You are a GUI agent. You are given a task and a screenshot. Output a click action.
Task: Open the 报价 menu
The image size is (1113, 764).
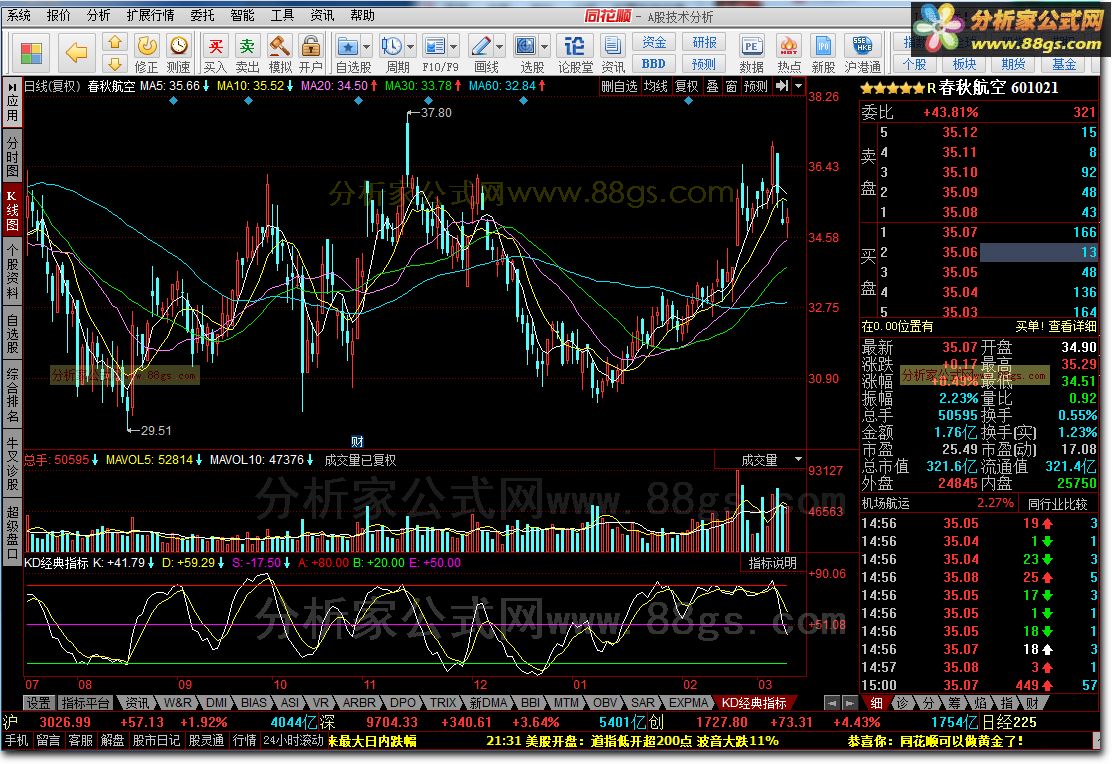point(58,15)
